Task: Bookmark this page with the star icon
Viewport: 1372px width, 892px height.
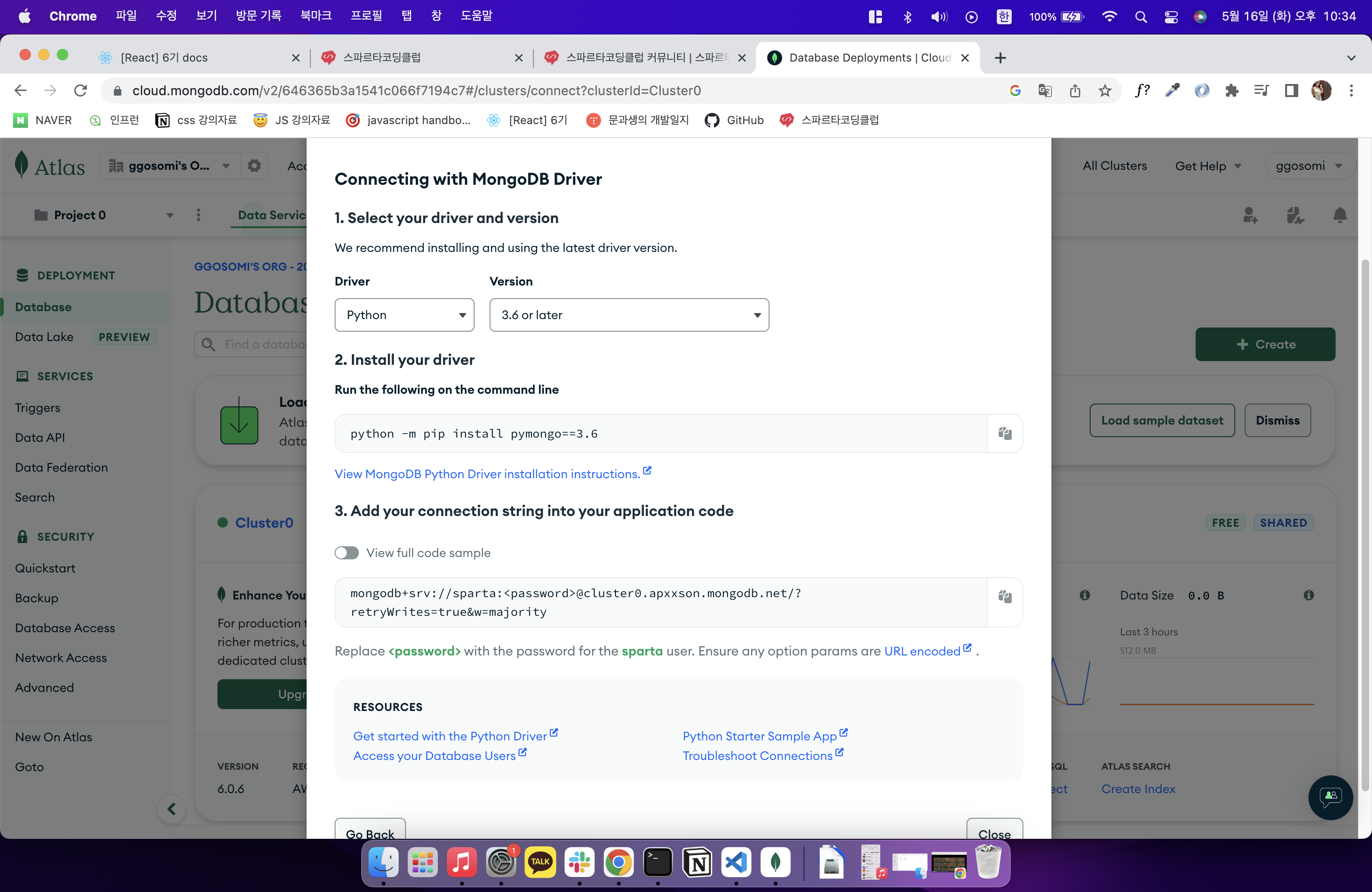Action: tap(1105, 91)
